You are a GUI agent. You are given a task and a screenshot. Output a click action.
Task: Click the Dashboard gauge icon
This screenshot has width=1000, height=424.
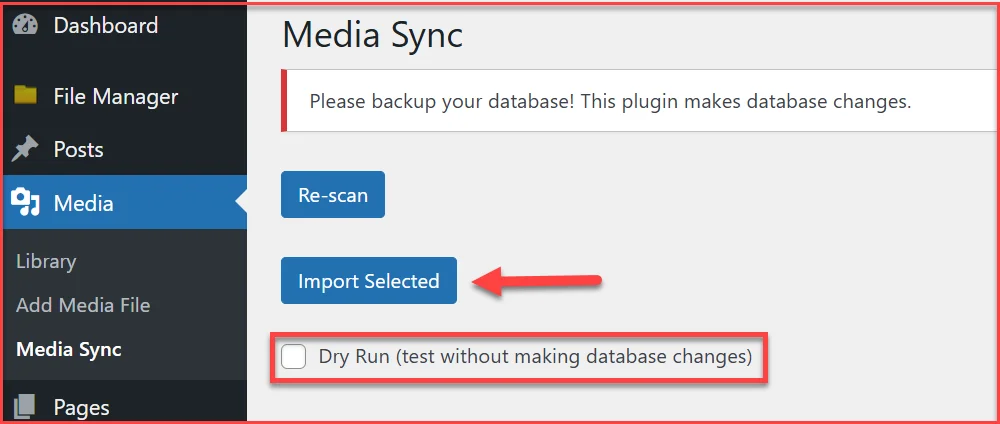(x=25, y=26)
